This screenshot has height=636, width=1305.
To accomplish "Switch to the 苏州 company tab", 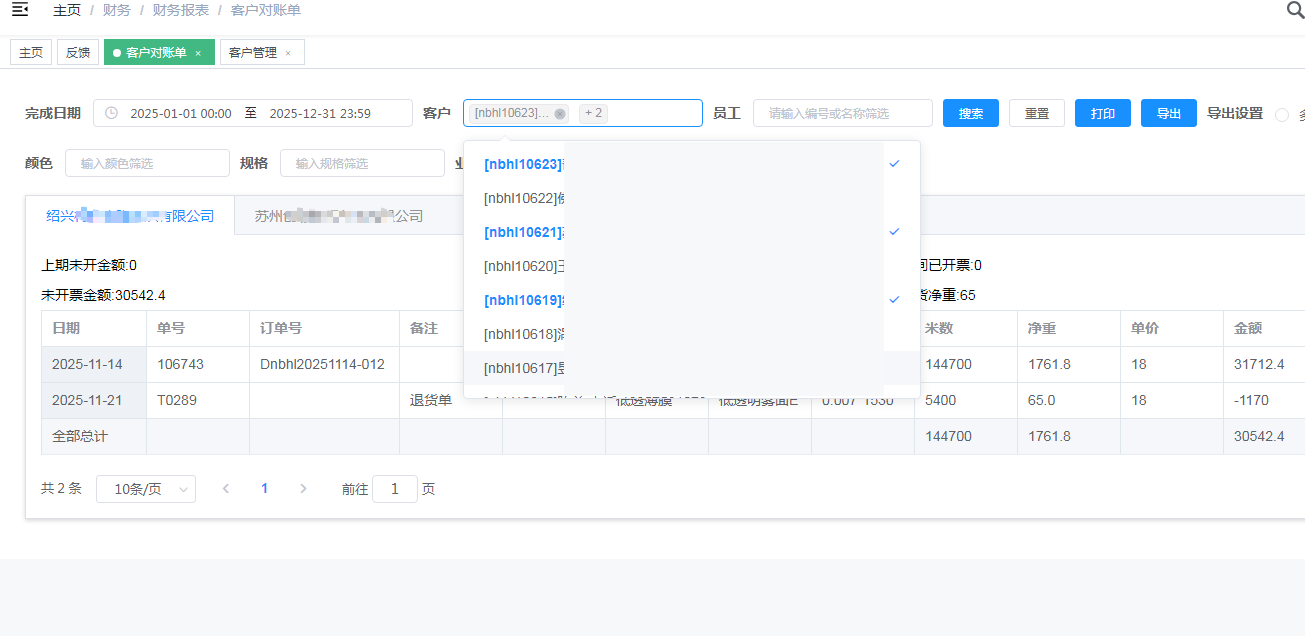I will pyautogui.click(x=338, y=216).
